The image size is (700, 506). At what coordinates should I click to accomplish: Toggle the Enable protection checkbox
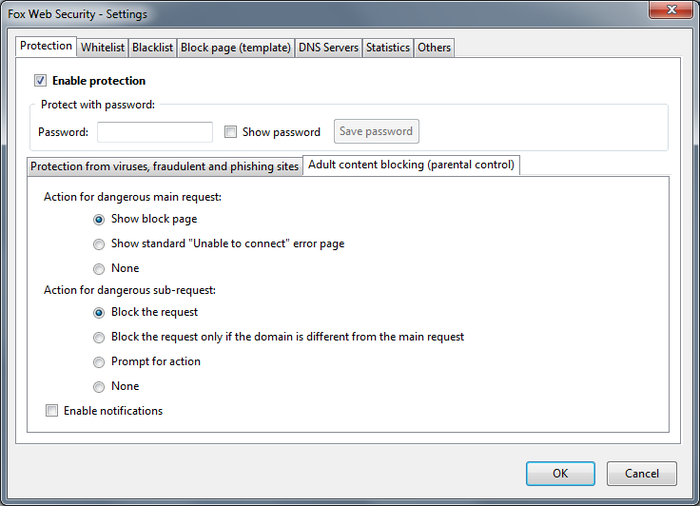40,81
